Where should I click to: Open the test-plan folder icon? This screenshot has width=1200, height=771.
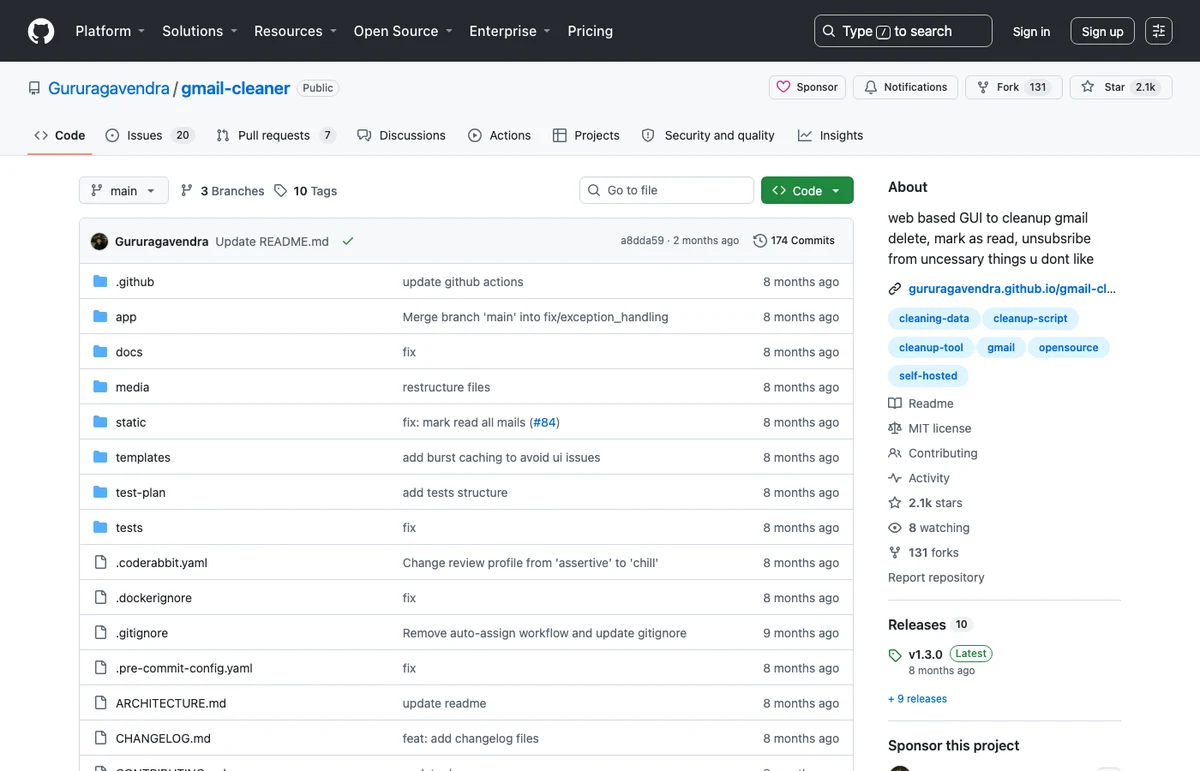pos(100,492)
